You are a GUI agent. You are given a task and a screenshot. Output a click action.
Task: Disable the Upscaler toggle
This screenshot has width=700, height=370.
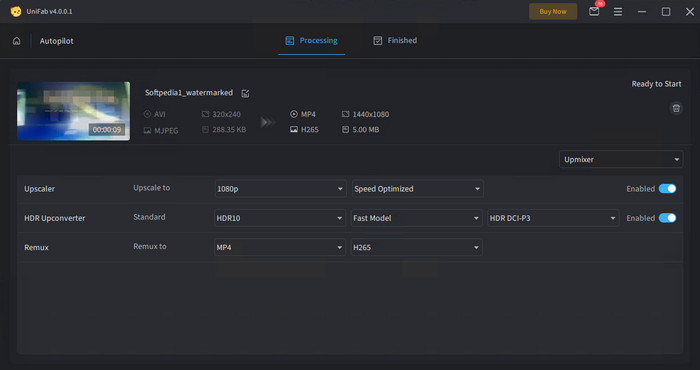click(667, 189)
